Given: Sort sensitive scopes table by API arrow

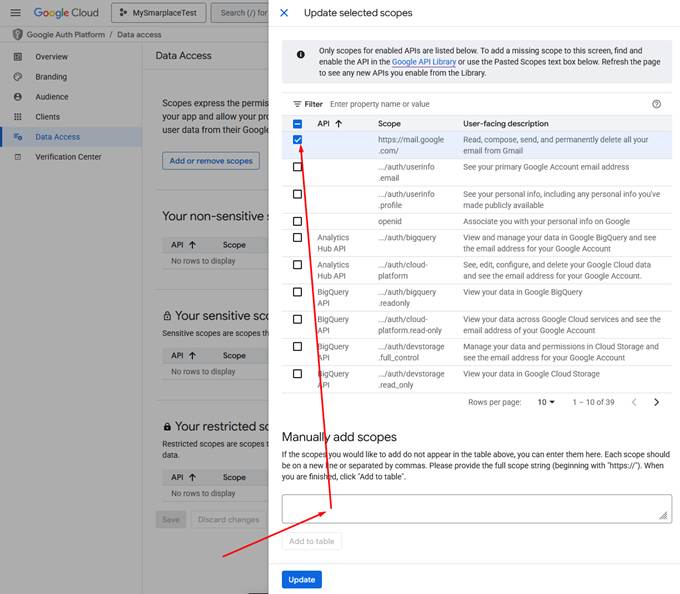Looking at the screenshot, I should tap(193, 356).
